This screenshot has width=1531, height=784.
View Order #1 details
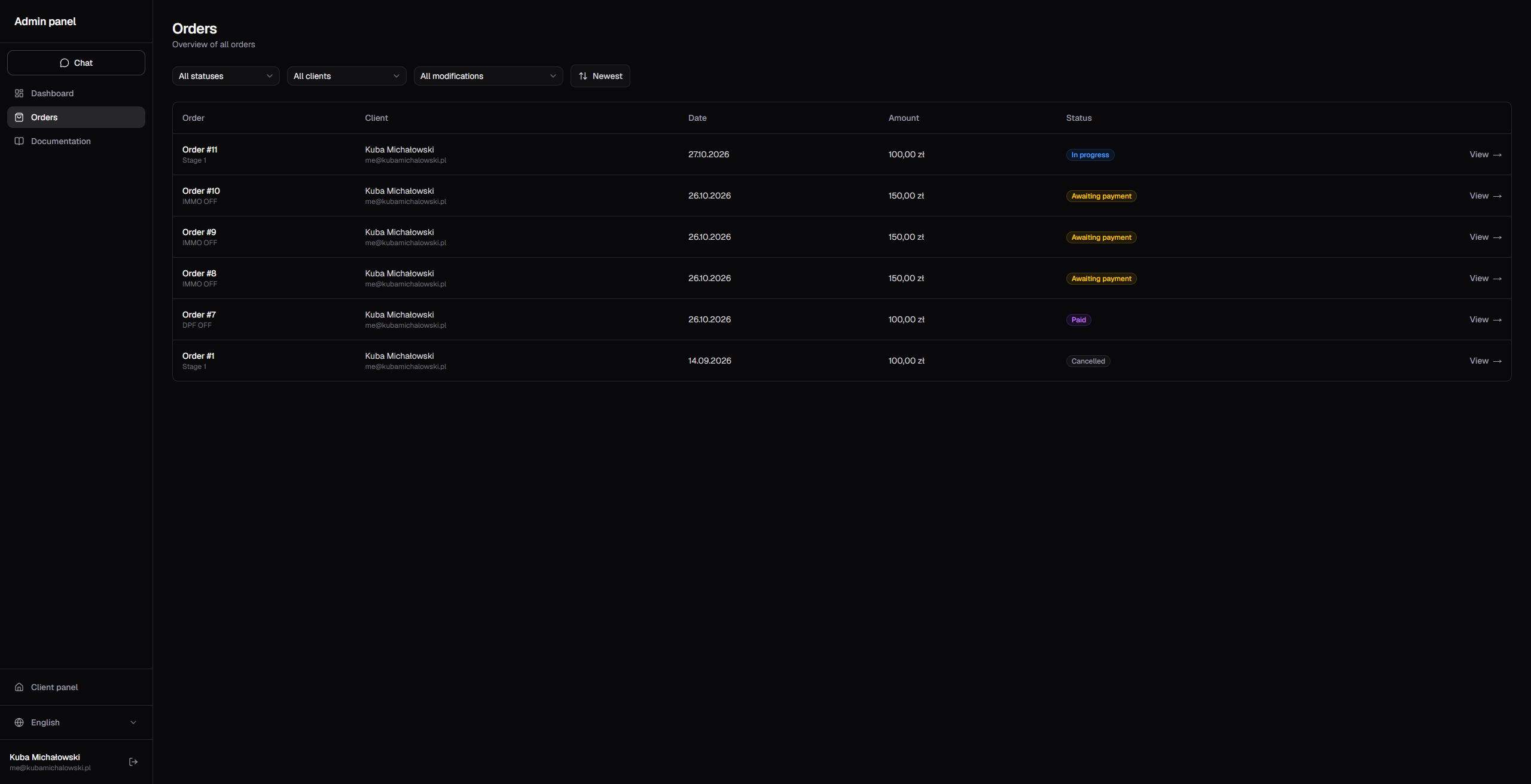[1486, 361]
